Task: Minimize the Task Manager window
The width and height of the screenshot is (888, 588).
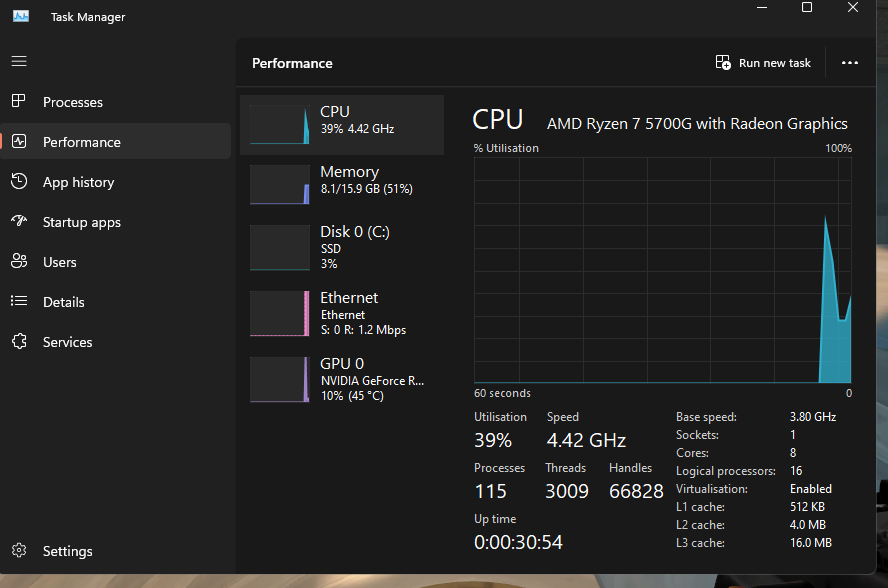Action: [762, 8]
